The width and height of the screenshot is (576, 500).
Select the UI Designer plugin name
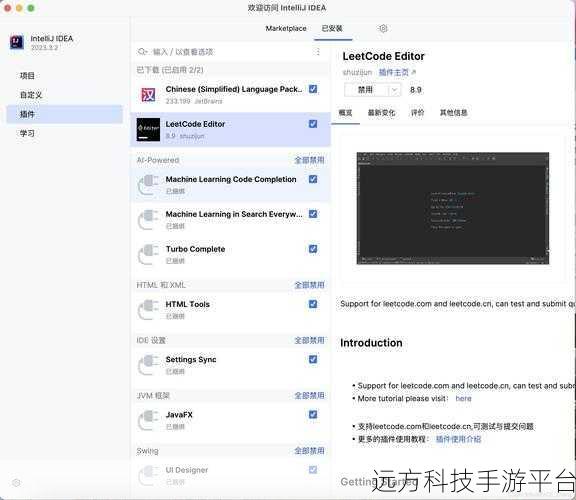pyautogui.click(x=187, y=470)
